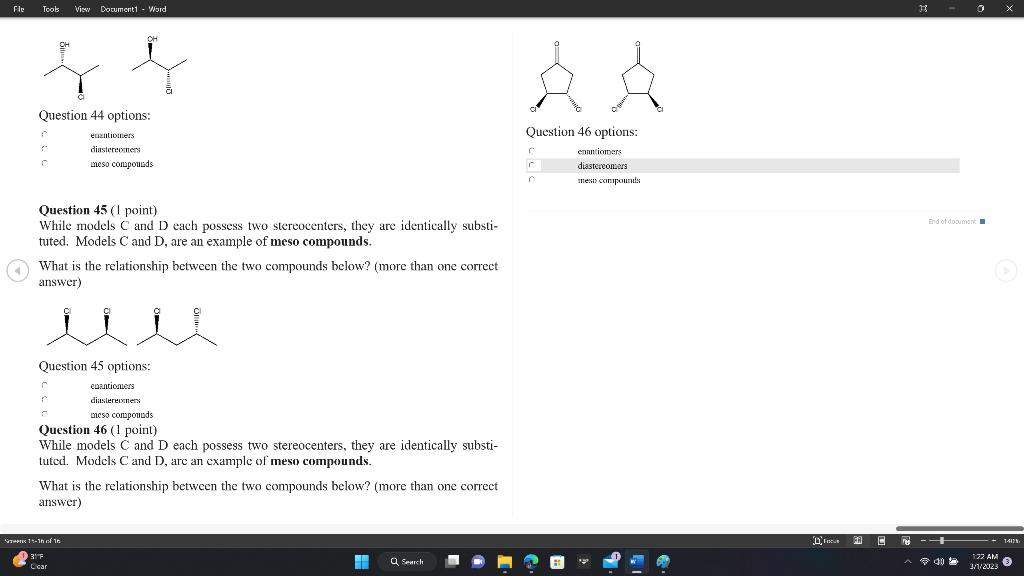The image size is (1024, 576).
Task: Open the Tools menu
Action: coord(50,9)
